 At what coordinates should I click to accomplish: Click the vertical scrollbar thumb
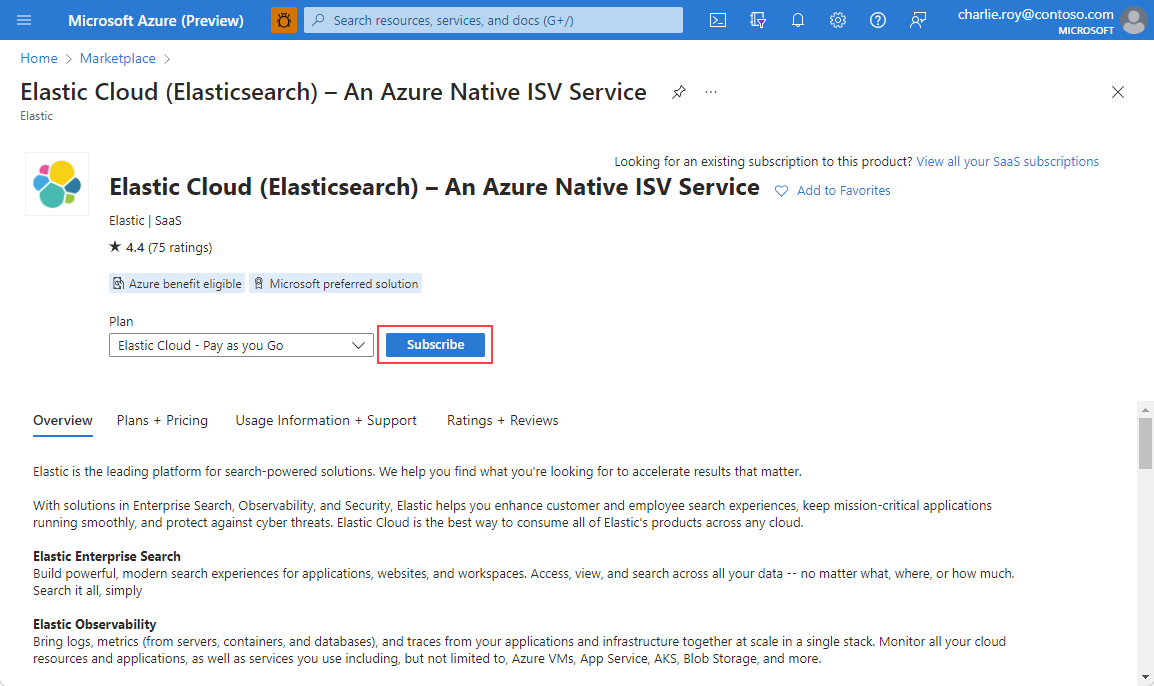pyautogui.click(x=1145, y=443)
